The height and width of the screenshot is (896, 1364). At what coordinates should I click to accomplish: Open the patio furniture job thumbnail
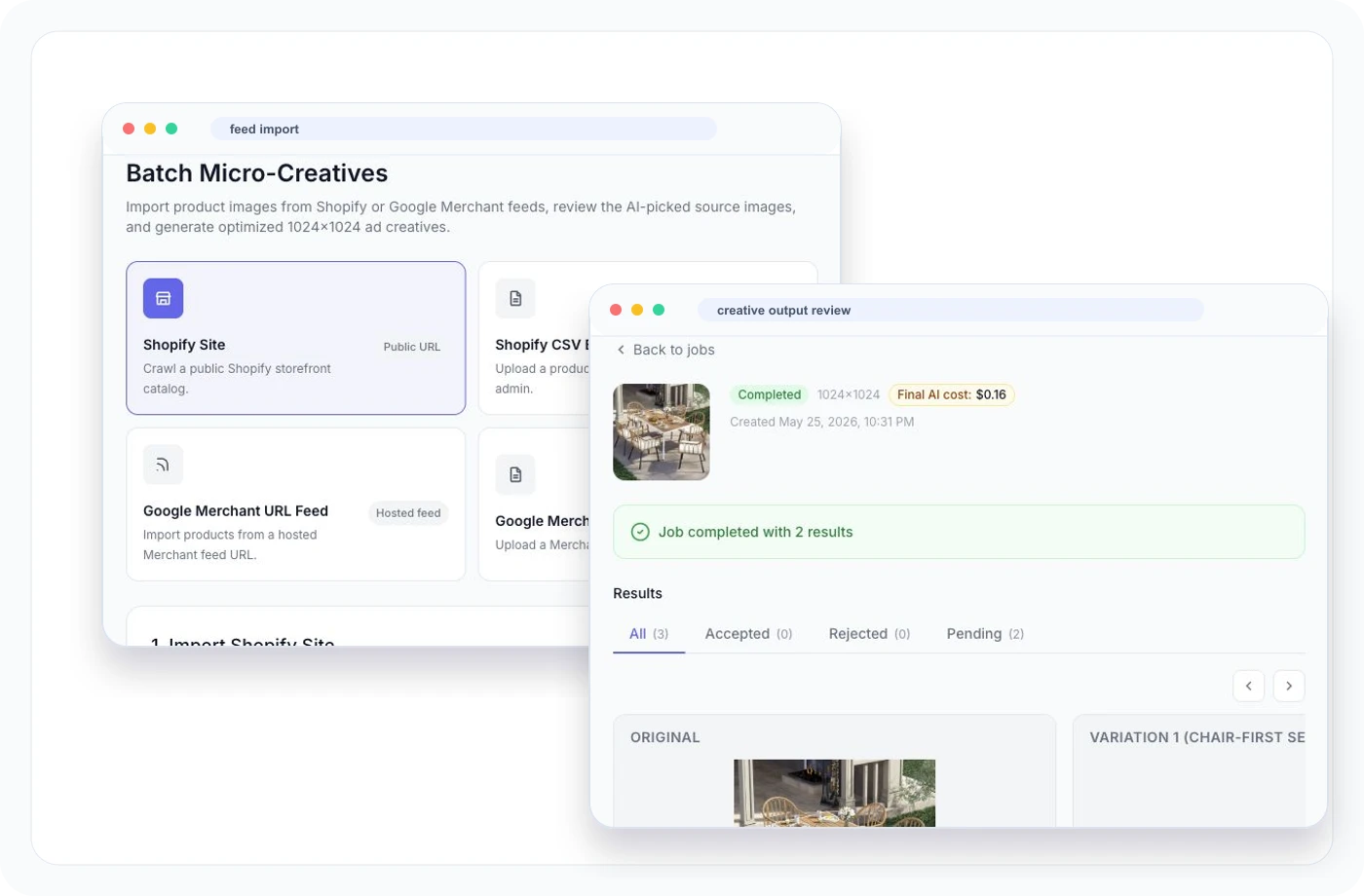[662, 432]
